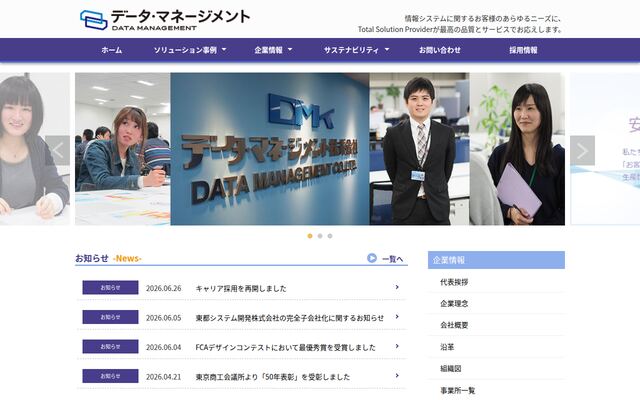
Task: Expand the 企業情報 navigation dropdown
Action: click(x=273, y=50)
